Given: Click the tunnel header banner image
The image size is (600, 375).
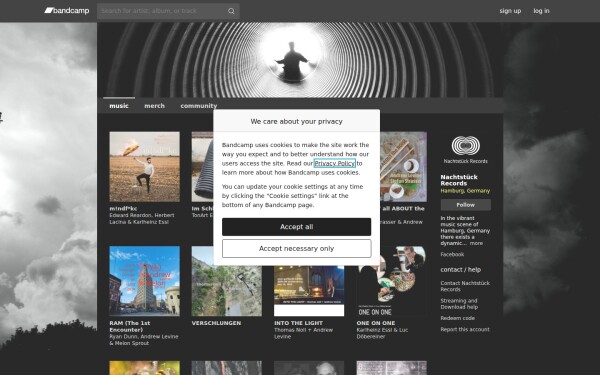Looking at the screenshot, I should (x=300, y=60).
